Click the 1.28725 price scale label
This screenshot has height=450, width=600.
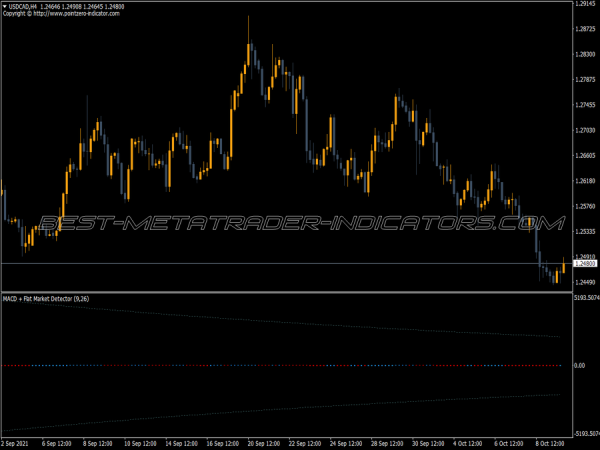585,29
